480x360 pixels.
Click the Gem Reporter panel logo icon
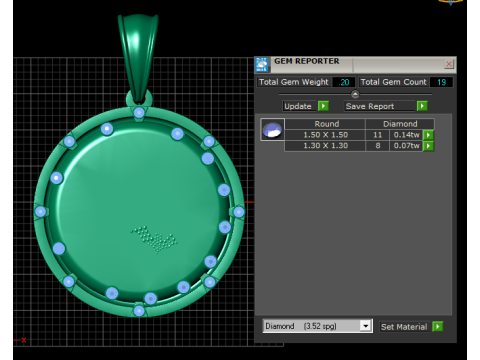262,65
